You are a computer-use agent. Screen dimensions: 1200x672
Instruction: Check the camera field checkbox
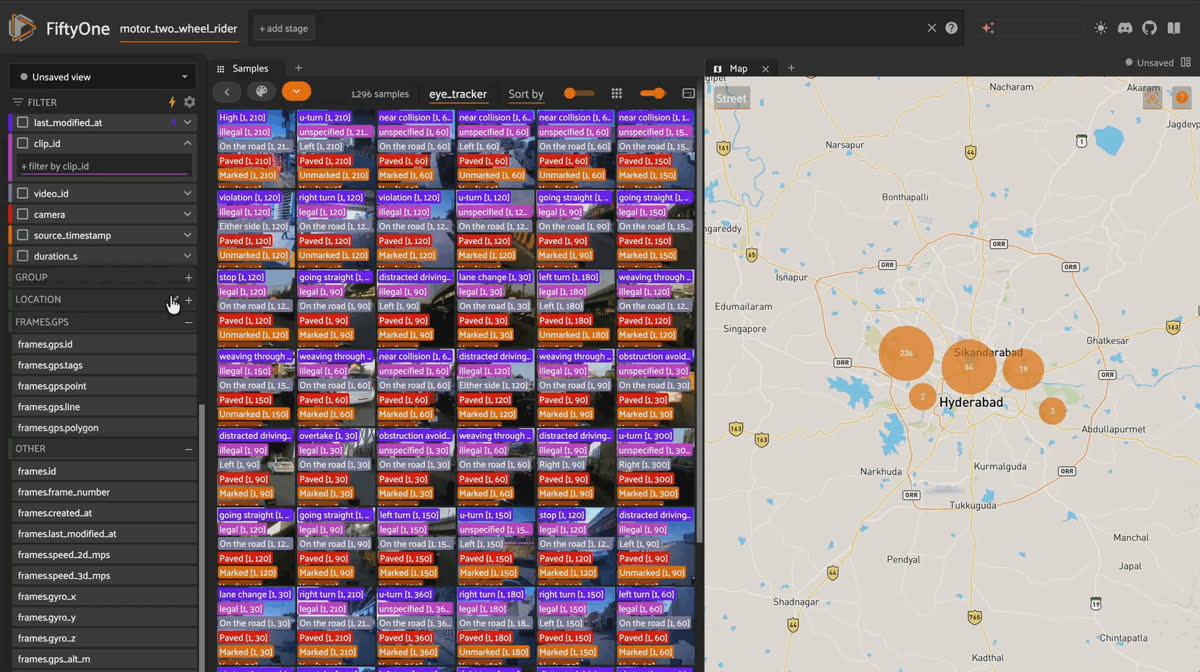pyautogui.click(x=22, y=214)
